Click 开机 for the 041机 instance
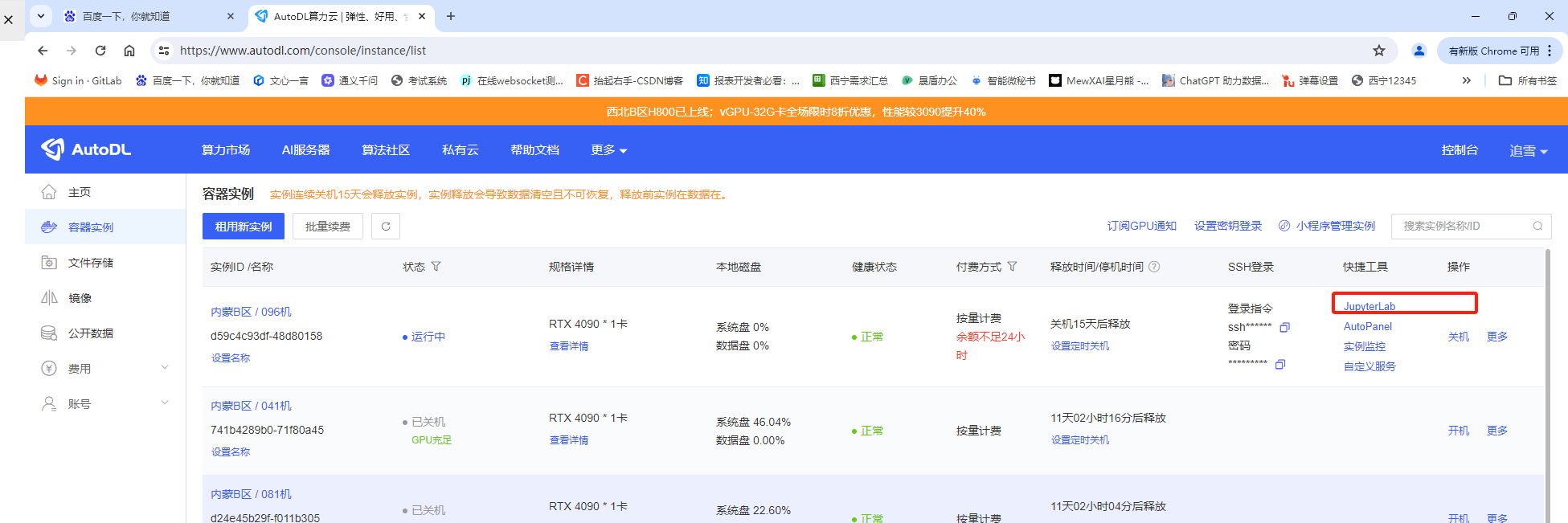 [1459, 431]
